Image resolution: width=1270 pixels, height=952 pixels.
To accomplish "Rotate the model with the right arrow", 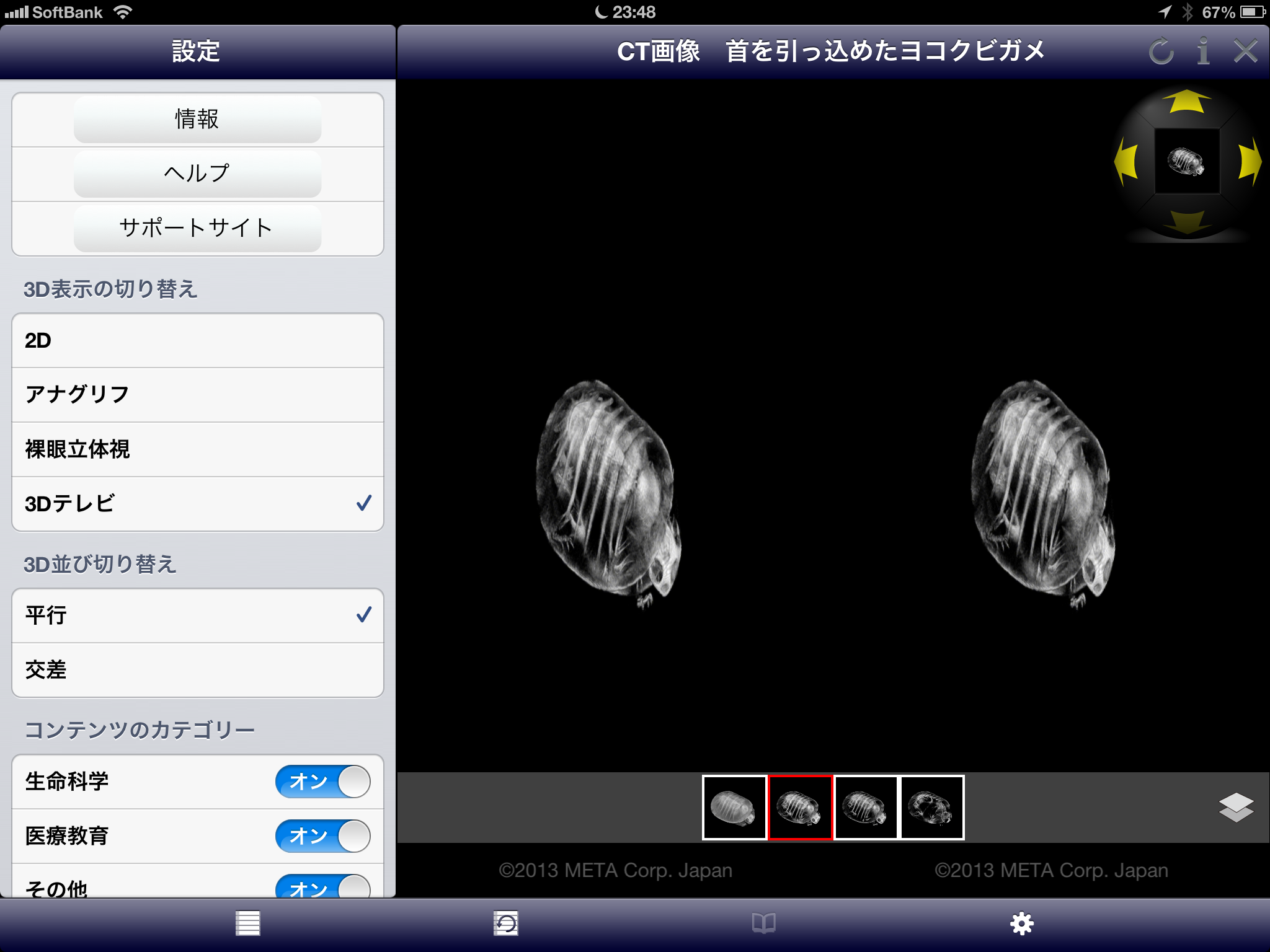I will click(1249, 162).
